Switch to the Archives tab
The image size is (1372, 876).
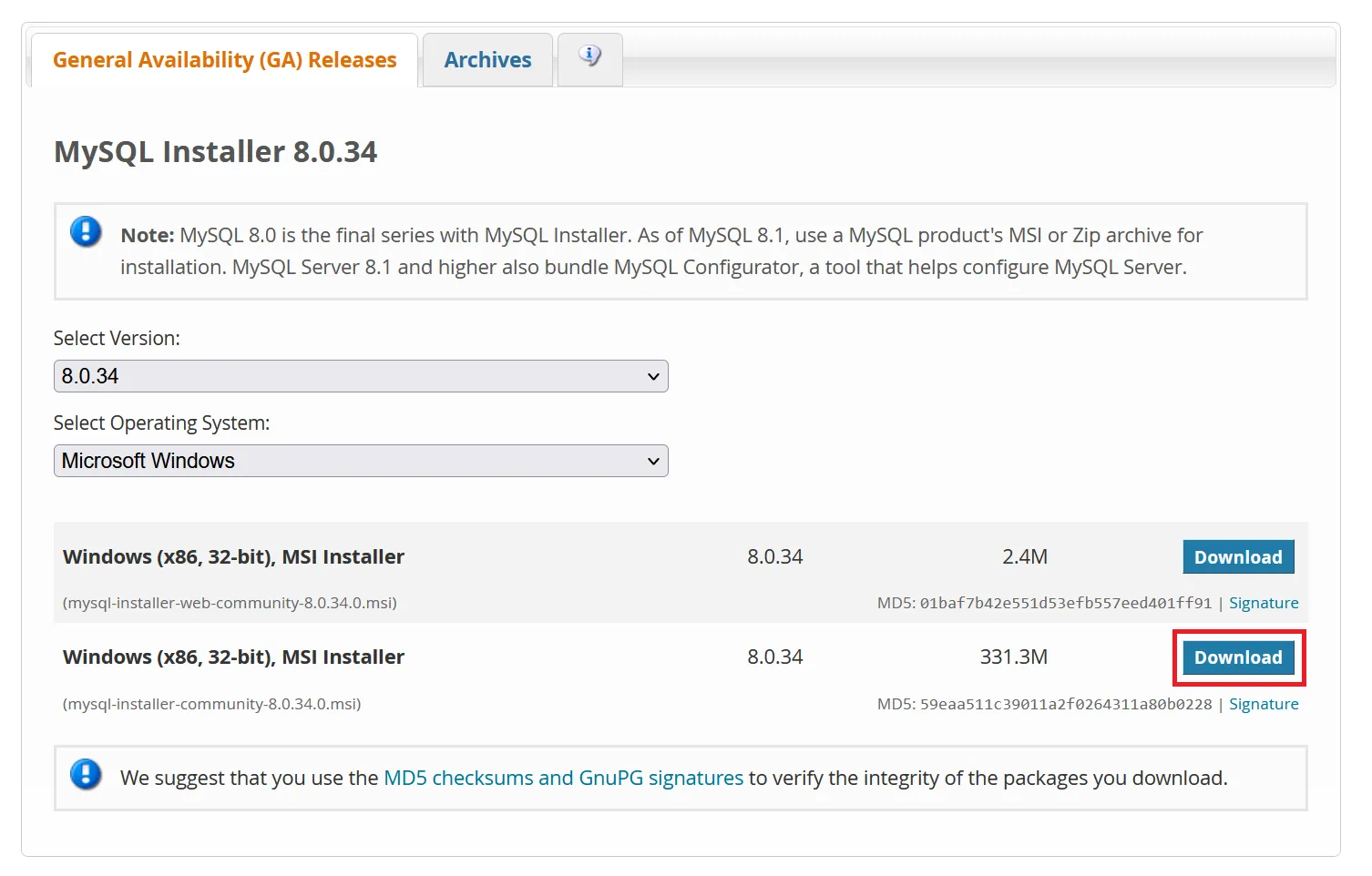487,60
